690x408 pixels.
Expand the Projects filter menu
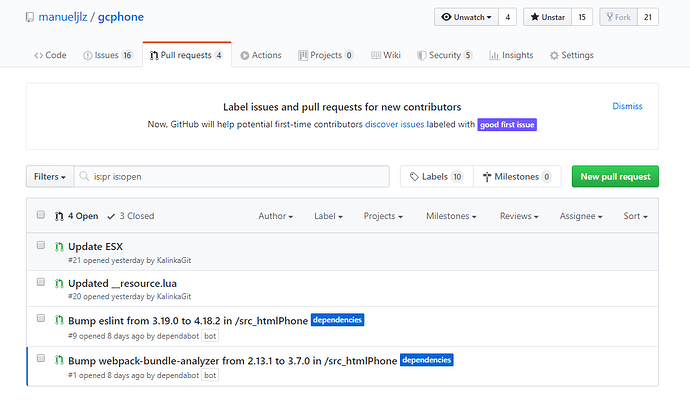click(383, 216)
